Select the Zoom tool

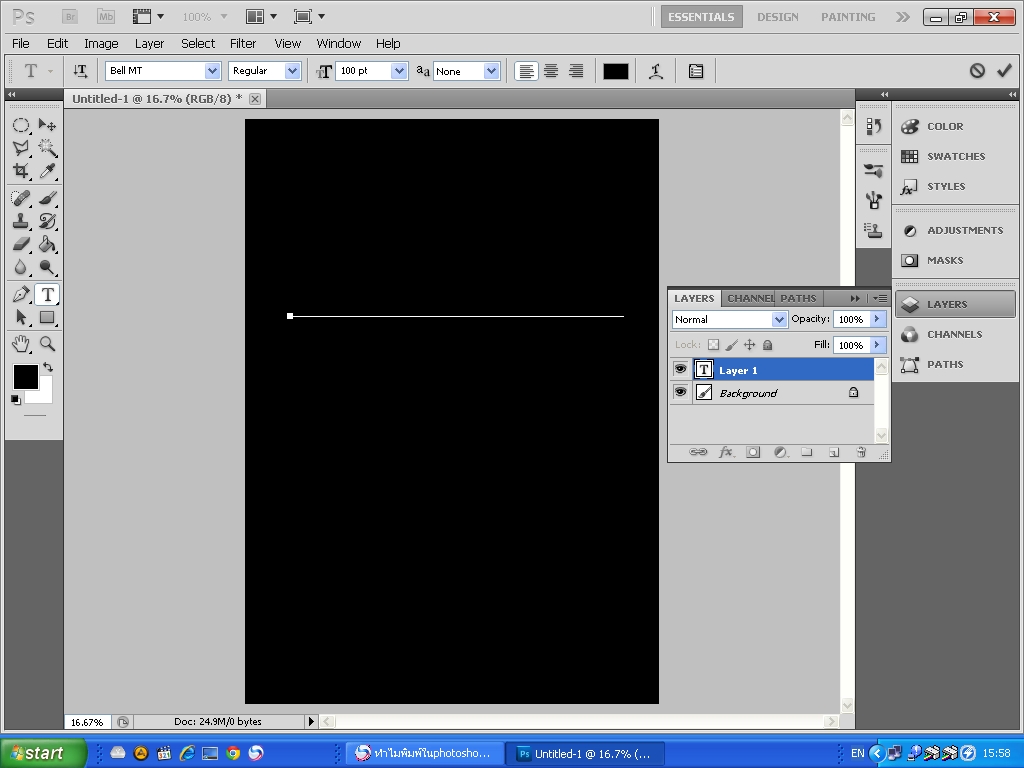(47, 344)
